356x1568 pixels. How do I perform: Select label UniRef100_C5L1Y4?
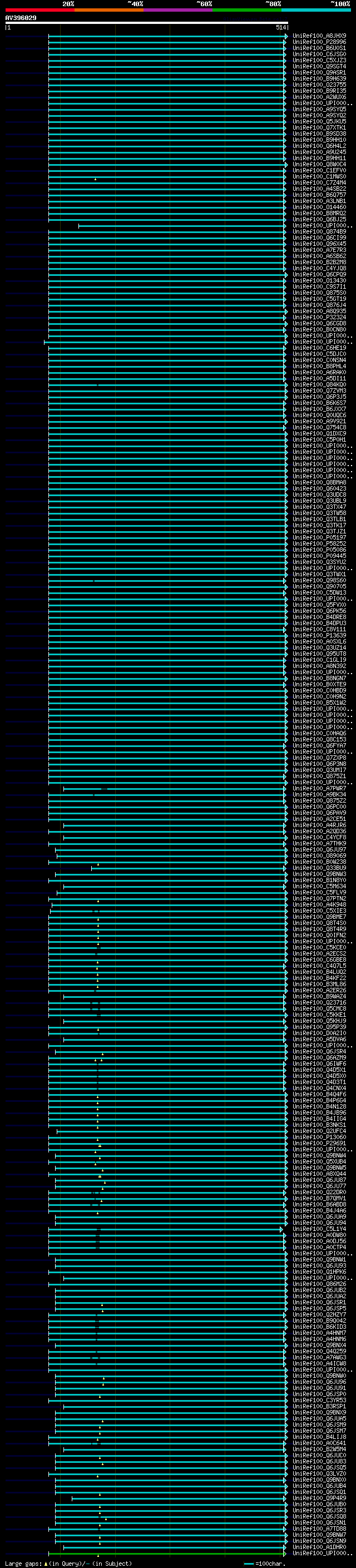(x=319, y=1228)
